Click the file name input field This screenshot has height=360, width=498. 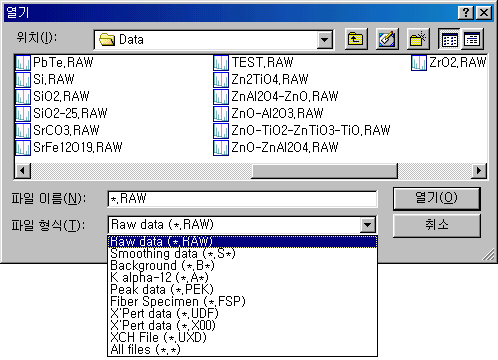coord(242,199)
